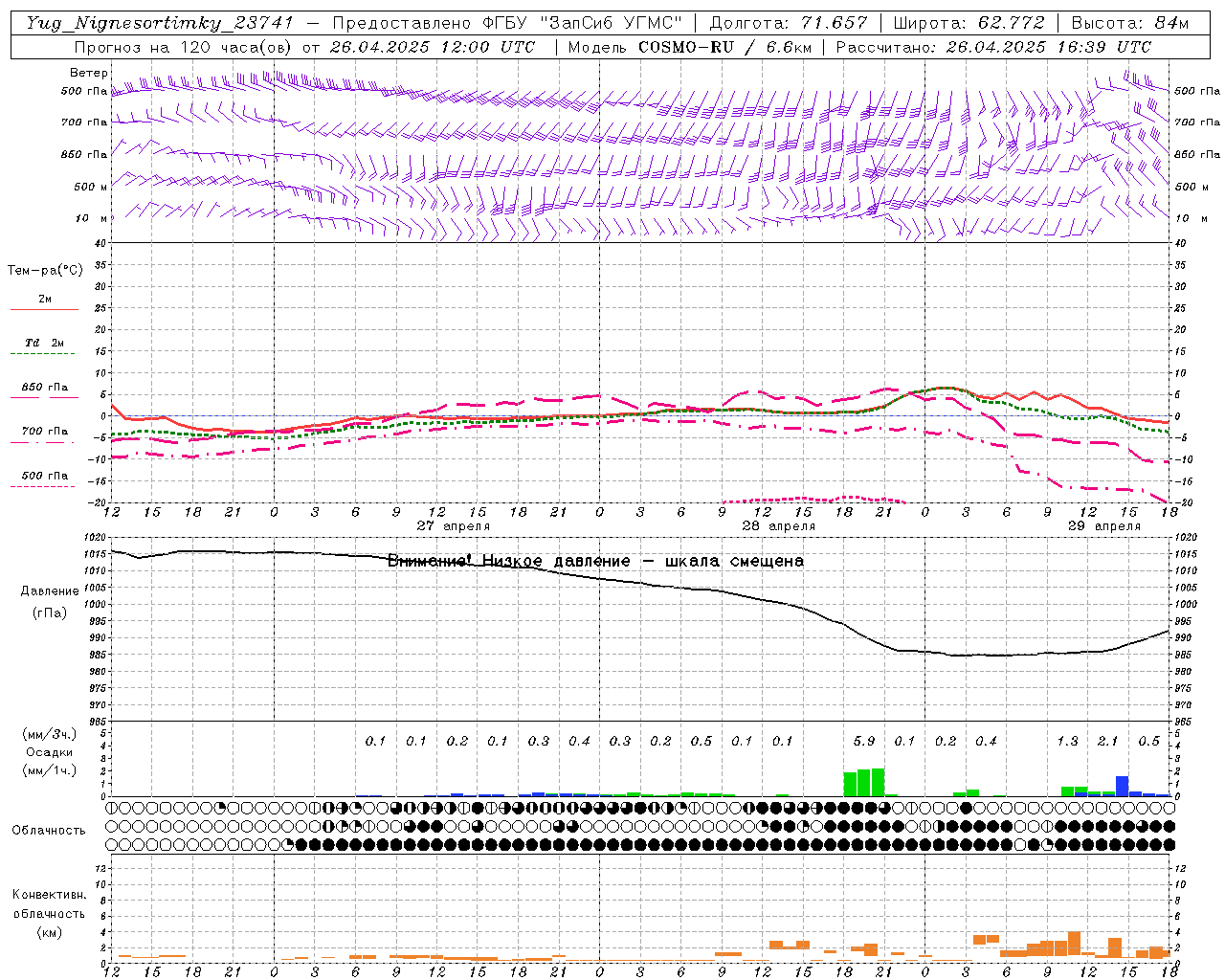This screenshot has height=980, width=1225.
Task: Click the 500 м wind level label on the left
Action: (91, 187)
